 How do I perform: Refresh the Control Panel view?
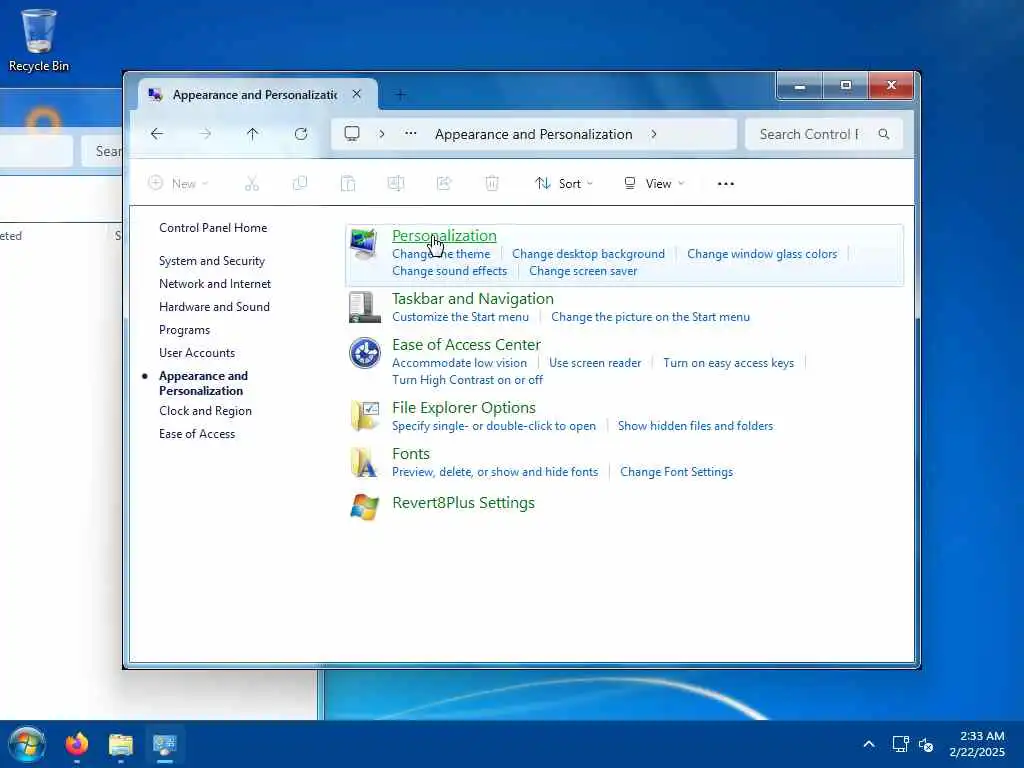click(300, 134)
